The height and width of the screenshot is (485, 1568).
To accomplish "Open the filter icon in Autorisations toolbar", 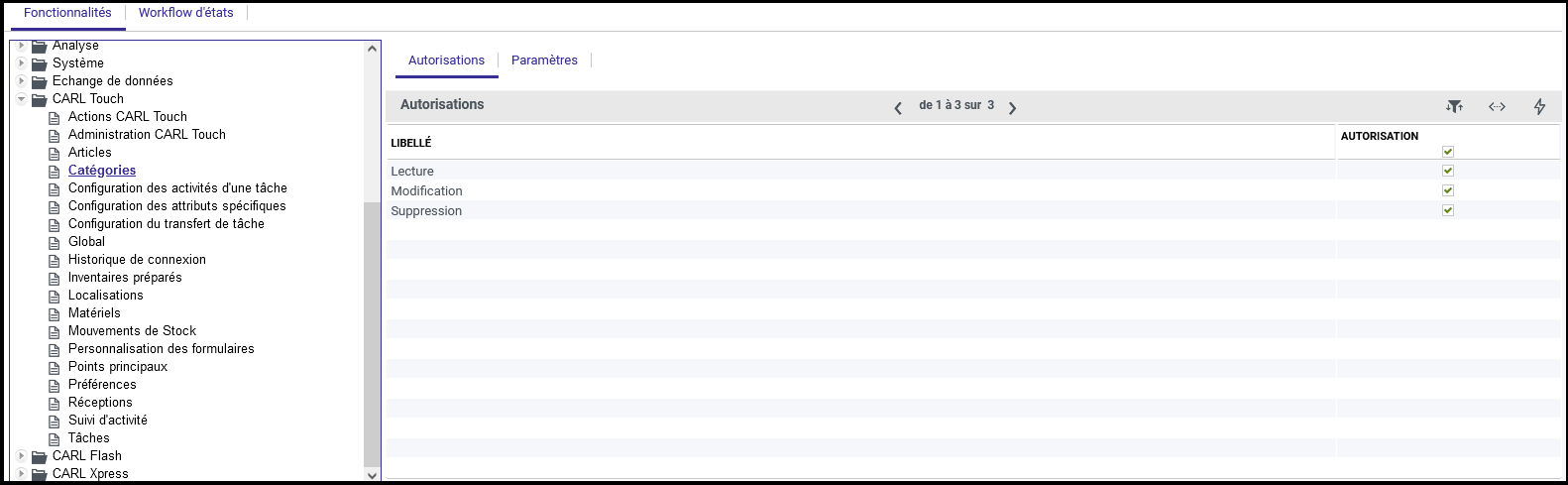I will pos(1454,106).
